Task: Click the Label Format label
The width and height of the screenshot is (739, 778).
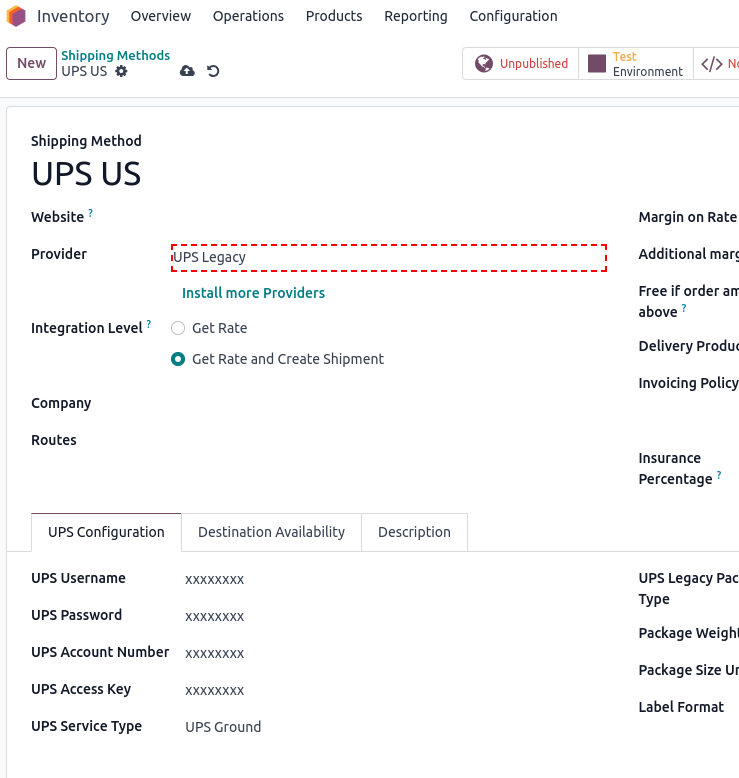Action: point(681,707)
